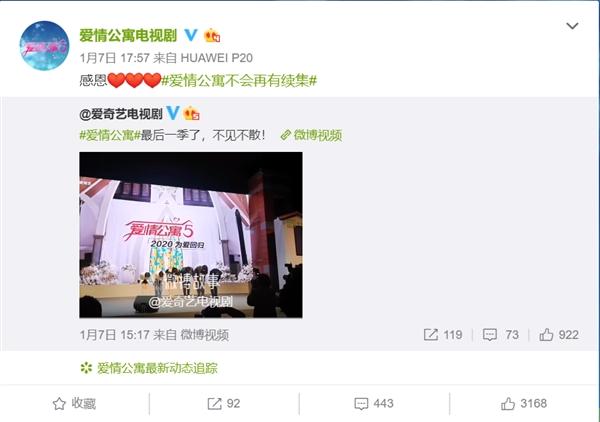Click the repost button showing 92
This screenshot has height=422, width=600.
224,404
